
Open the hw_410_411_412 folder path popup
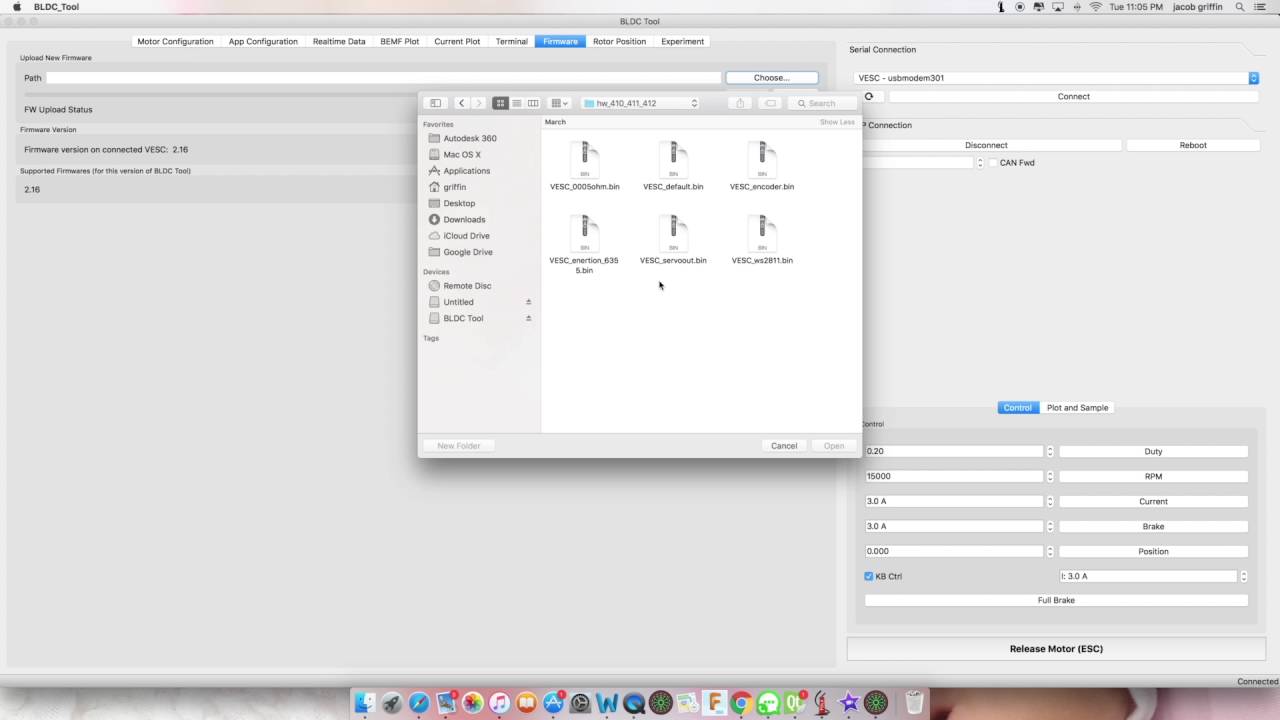640,103
